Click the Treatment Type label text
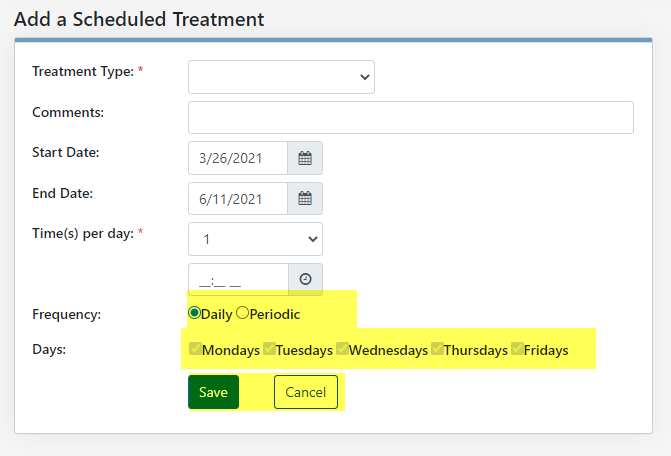671x456 pixels. [83, 71]
